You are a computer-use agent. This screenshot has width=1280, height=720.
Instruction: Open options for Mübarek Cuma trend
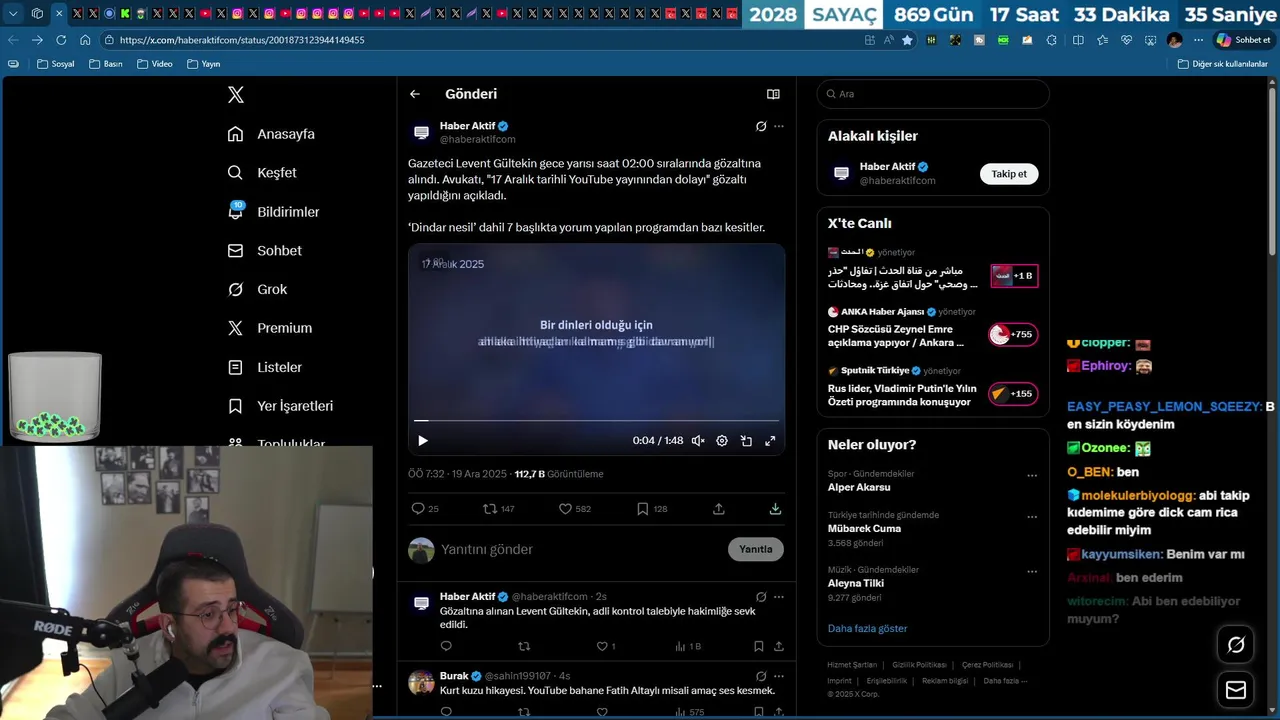coord(1032,517)
